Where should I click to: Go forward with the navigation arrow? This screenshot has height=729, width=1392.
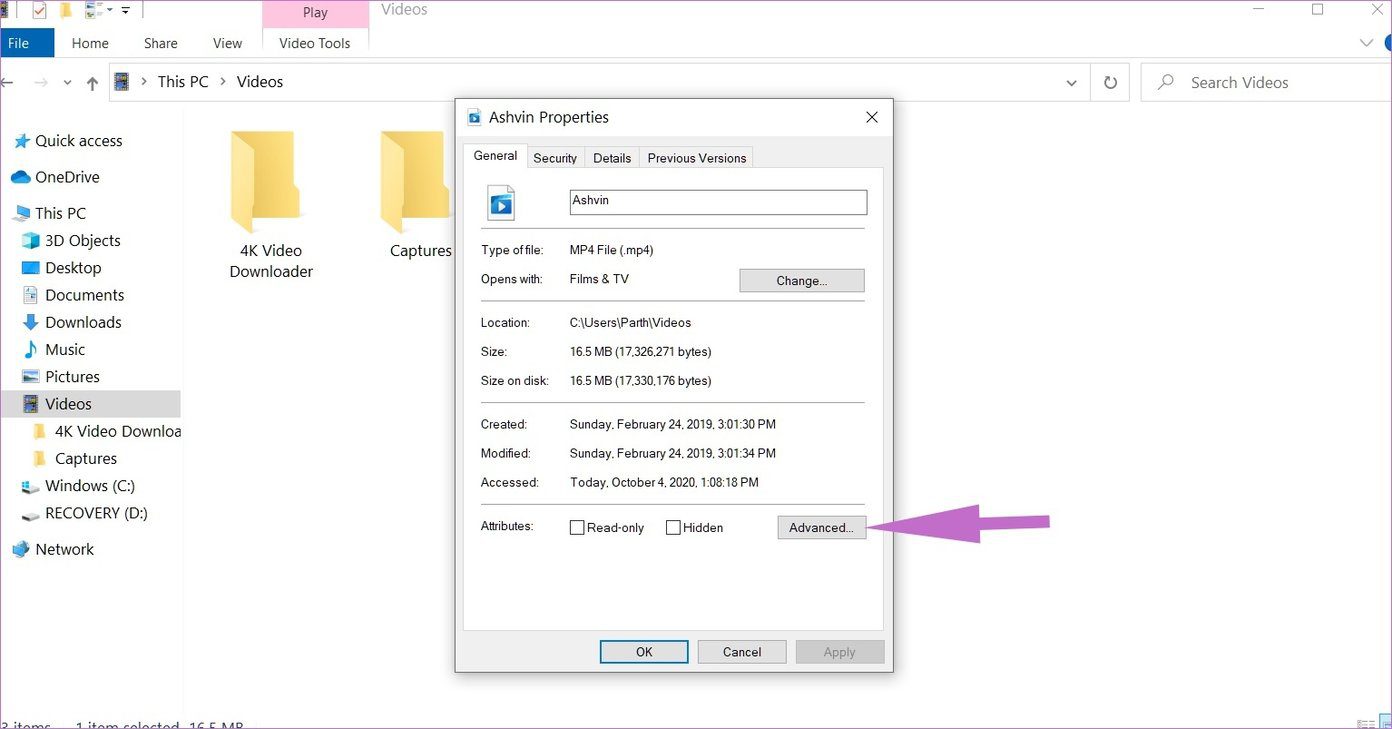[x=41, y=83]
